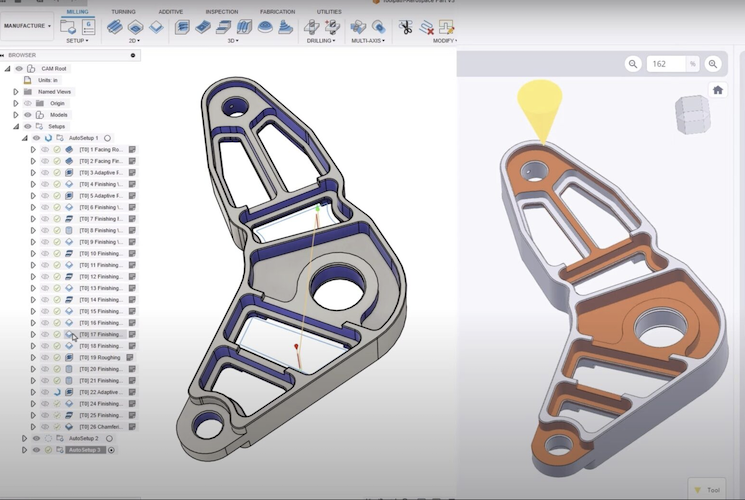
Task: Open the DRILLING dropdown menu
Action: point(321,41)
